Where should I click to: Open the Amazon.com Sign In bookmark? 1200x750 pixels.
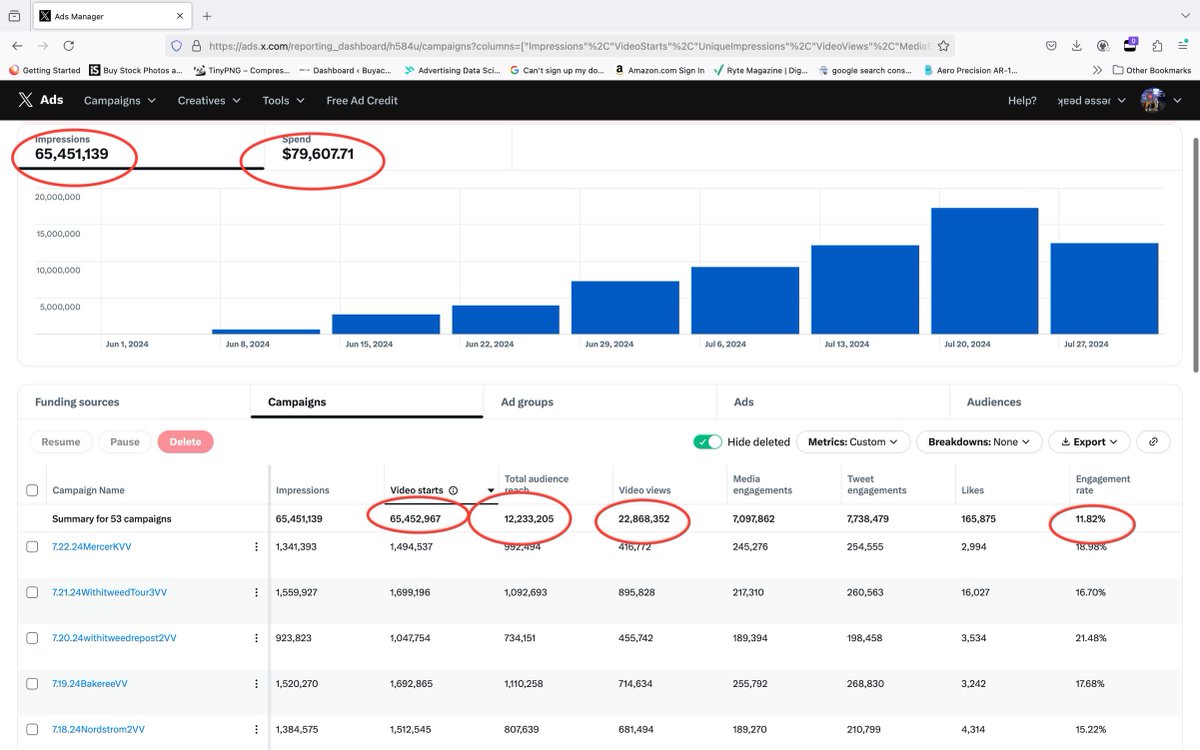click(x=659, y=70)
